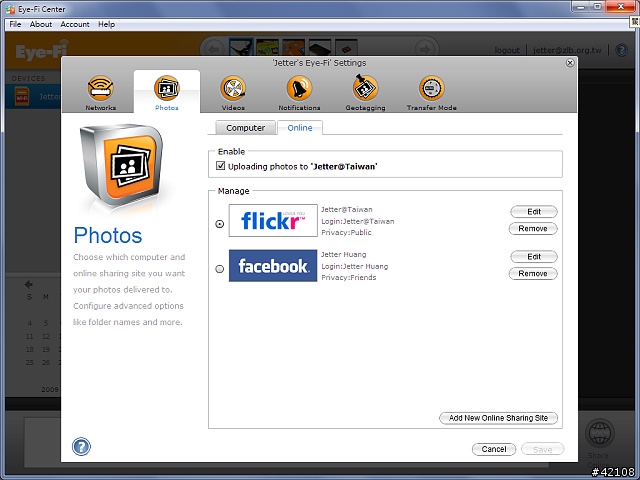
Task: Click the large Photos cube icon
Action: pyautogui.click(x=121, y=165)
